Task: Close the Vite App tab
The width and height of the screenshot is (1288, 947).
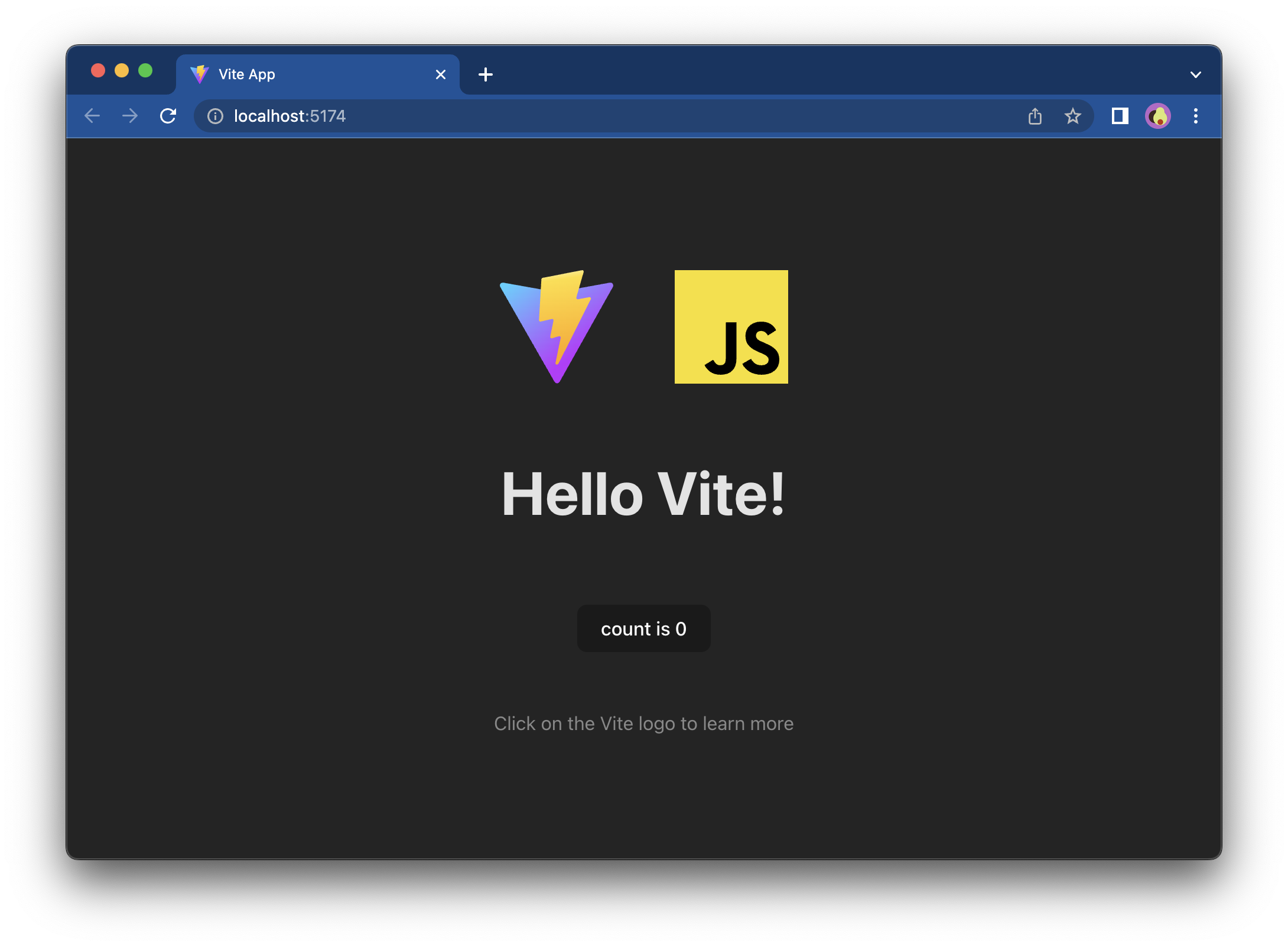Action: pos(441,74)
